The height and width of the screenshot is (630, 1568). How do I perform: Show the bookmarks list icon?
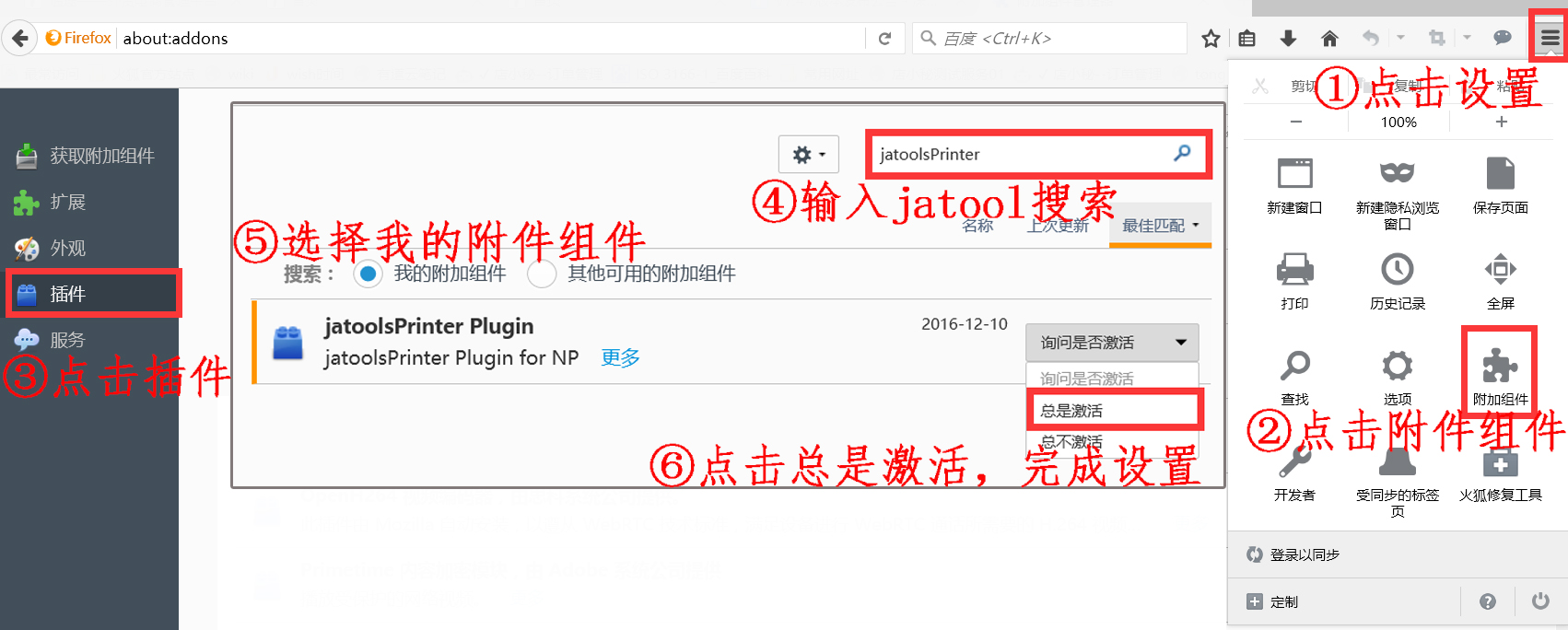point(1247,39)
